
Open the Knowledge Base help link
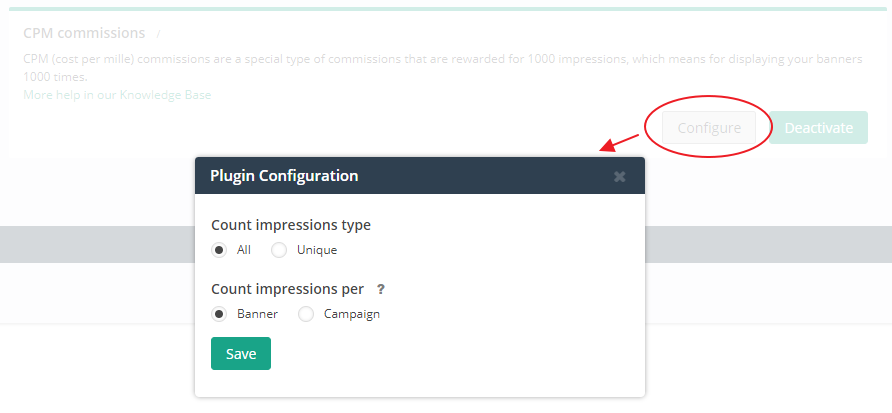pyautogui.click(x=117, y=95)
